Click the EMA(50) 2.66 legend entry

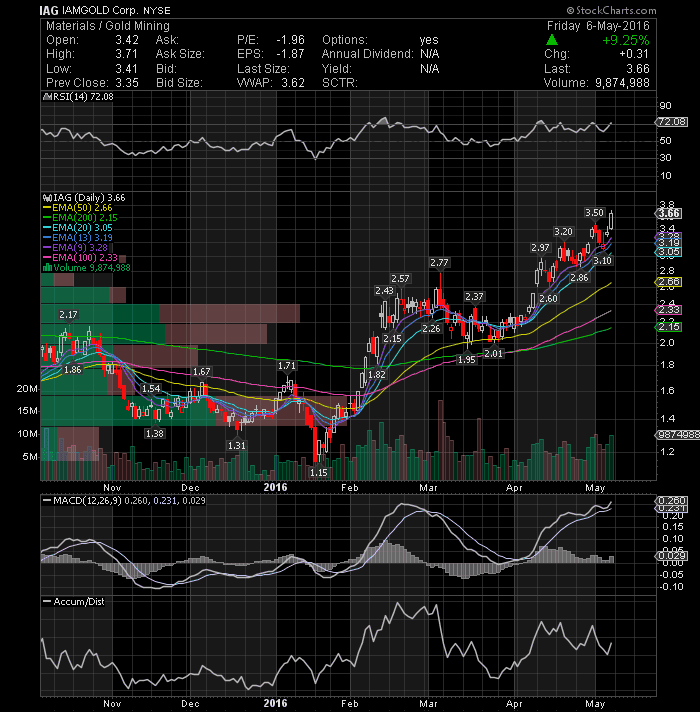click(82, 208)
